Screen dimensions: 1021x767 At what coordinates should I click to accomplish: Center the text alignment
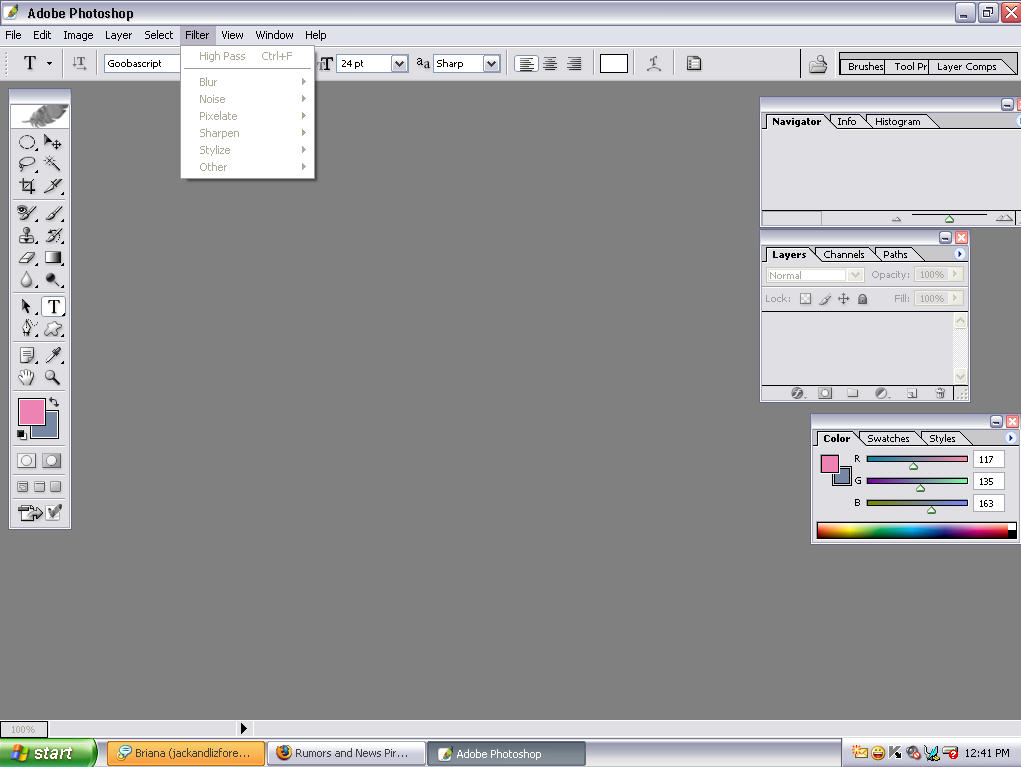click(x=550, y=64)
